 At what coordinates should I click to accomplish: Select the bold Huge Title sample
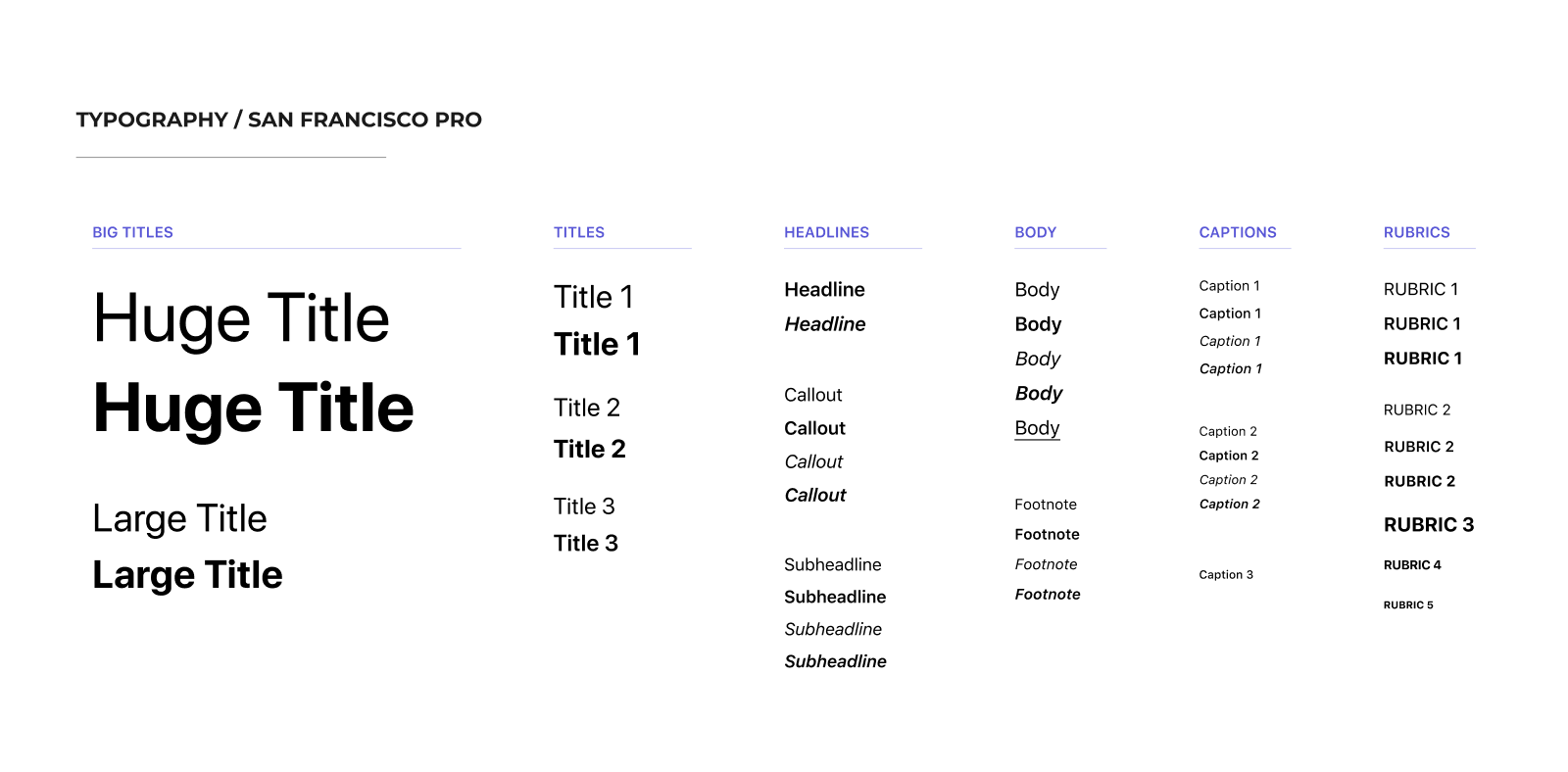pos(254,410)
